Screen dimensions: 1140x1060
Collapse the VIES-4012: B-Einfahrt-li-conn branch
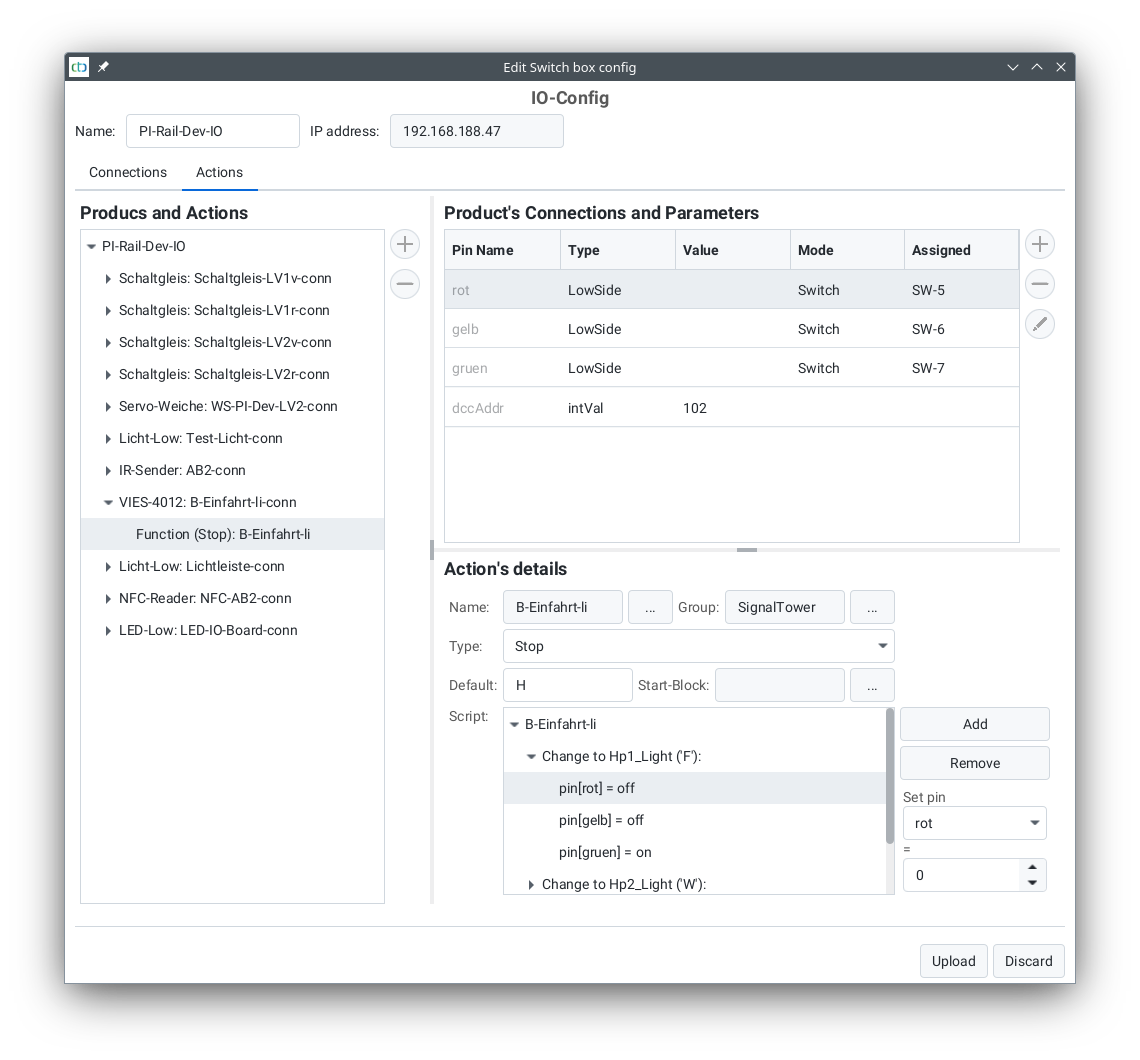[x=108, y=502]
